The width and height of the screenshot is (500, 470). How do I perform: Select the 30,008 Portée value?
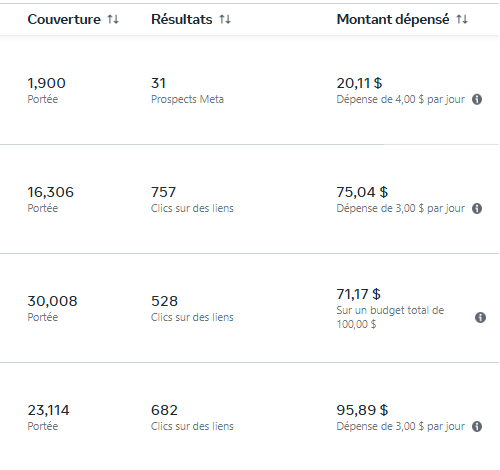point(52,301)
